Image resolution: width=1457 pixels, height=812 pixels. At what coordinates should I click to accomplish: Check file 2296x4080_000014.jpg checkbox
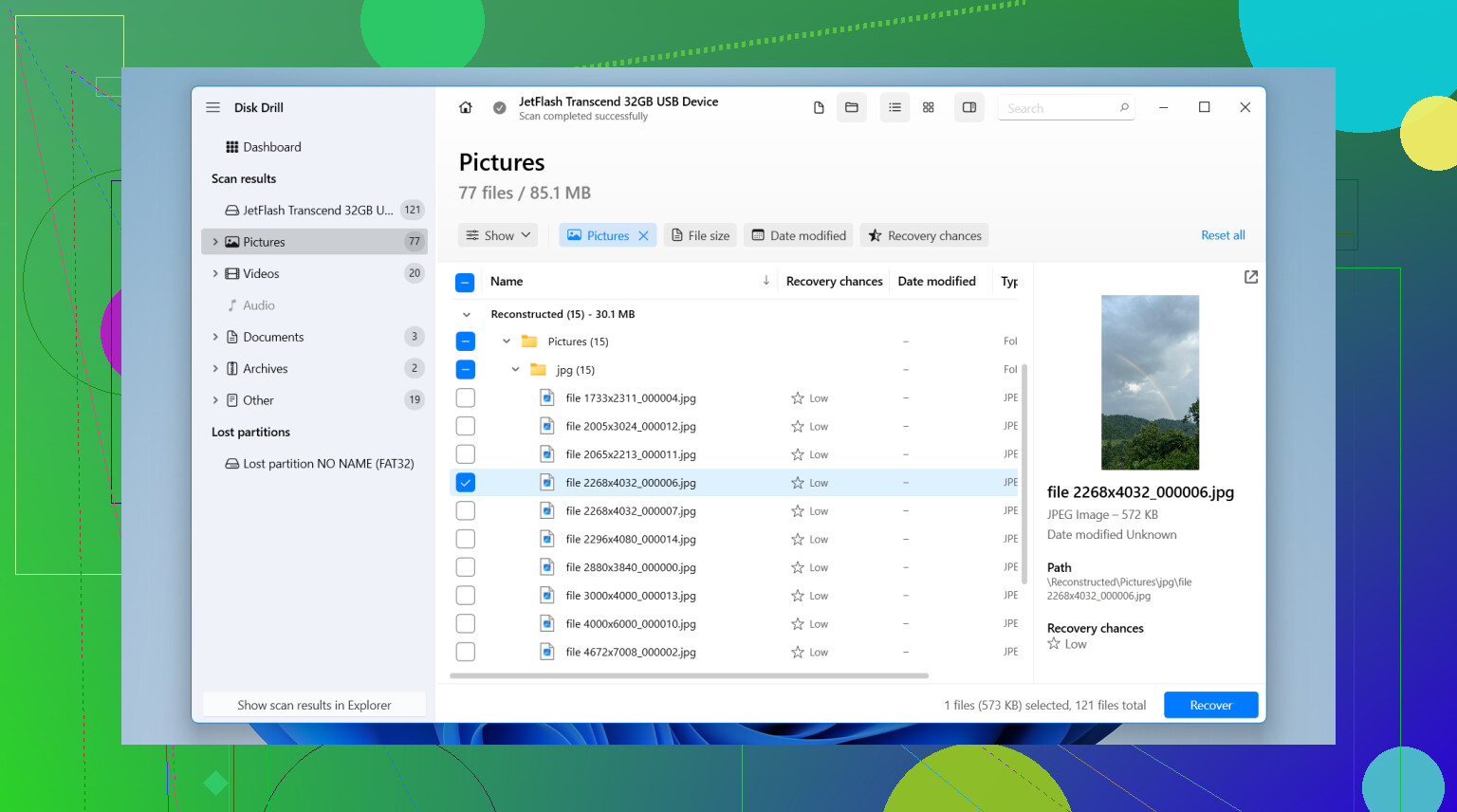coord(465,539)
